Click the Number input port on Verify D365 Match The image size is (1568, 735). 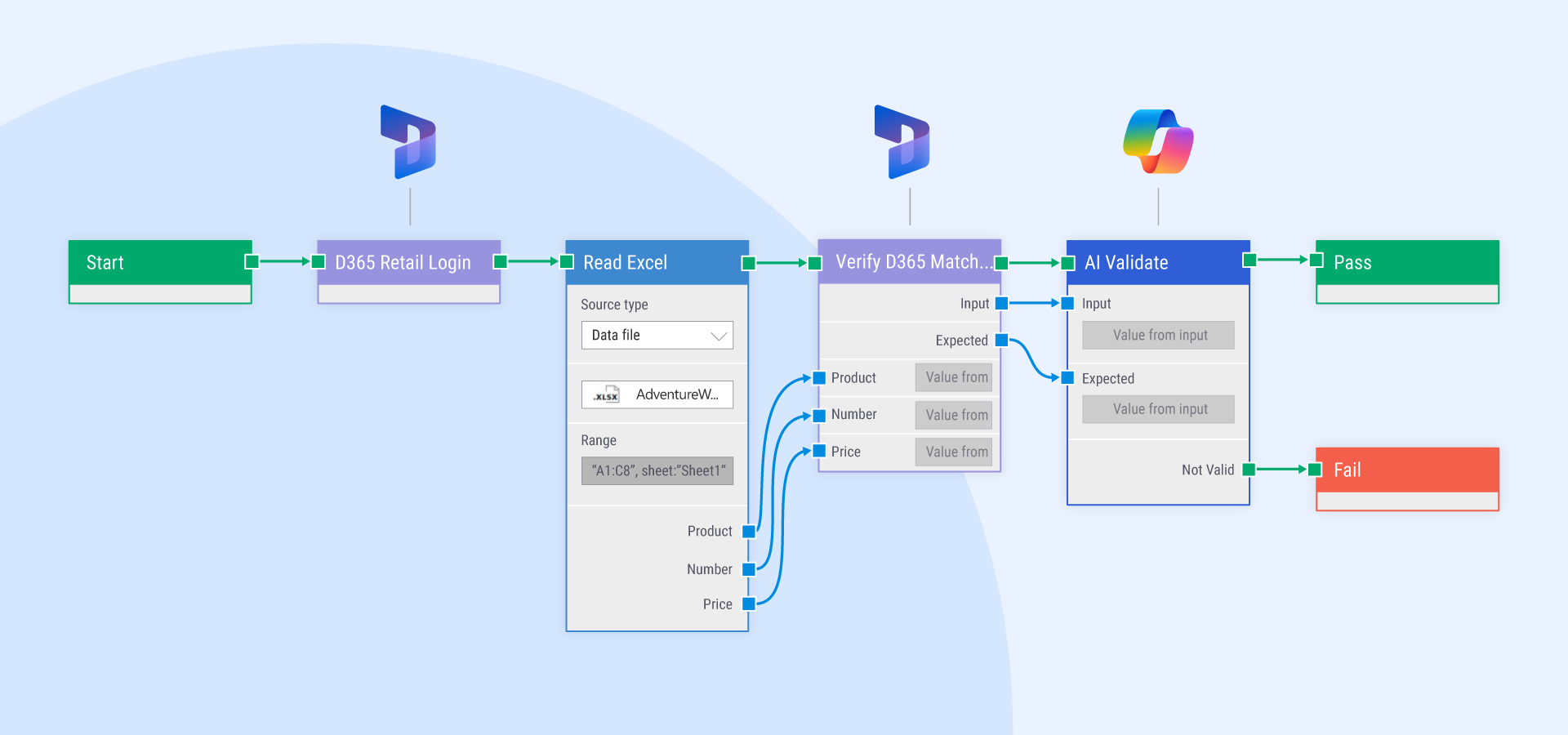click(818, 414)
